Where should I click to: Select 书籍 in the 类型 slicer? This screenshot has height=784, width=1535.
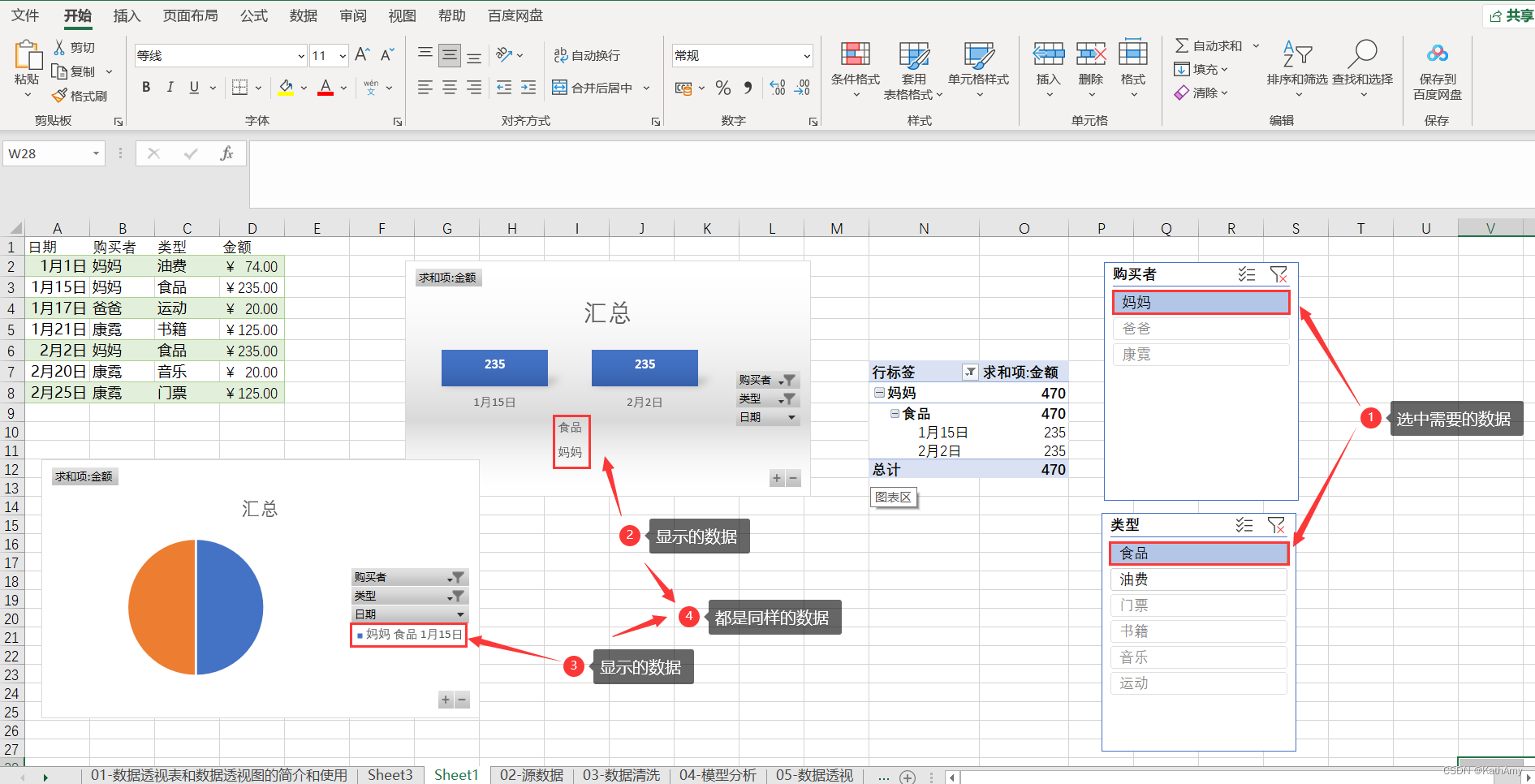click(x=1198, y=631)
